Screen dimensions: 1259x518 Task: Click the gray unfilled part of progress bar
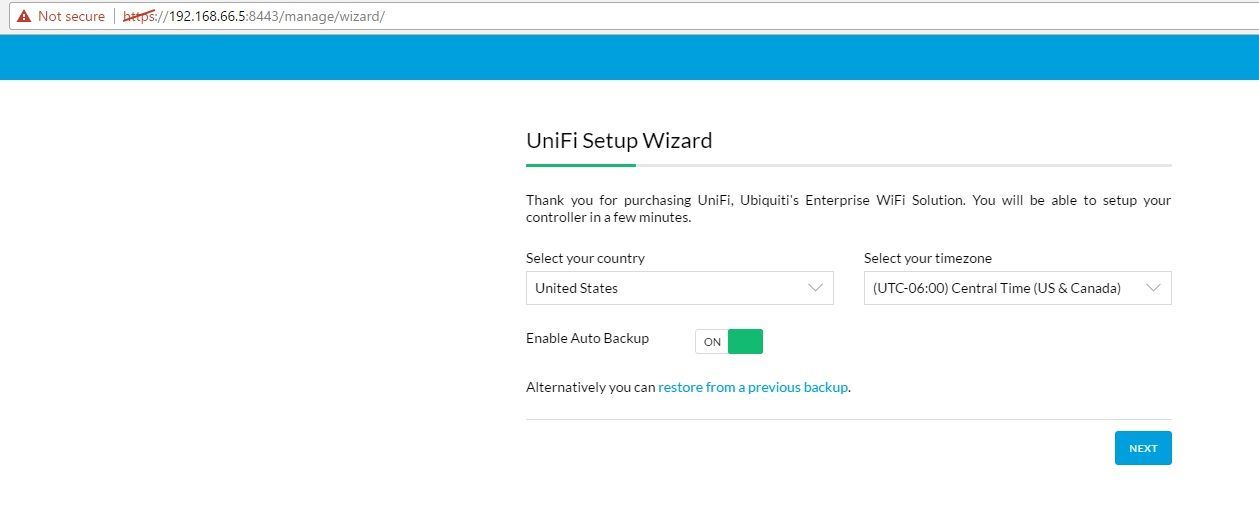tap(900, 165)
